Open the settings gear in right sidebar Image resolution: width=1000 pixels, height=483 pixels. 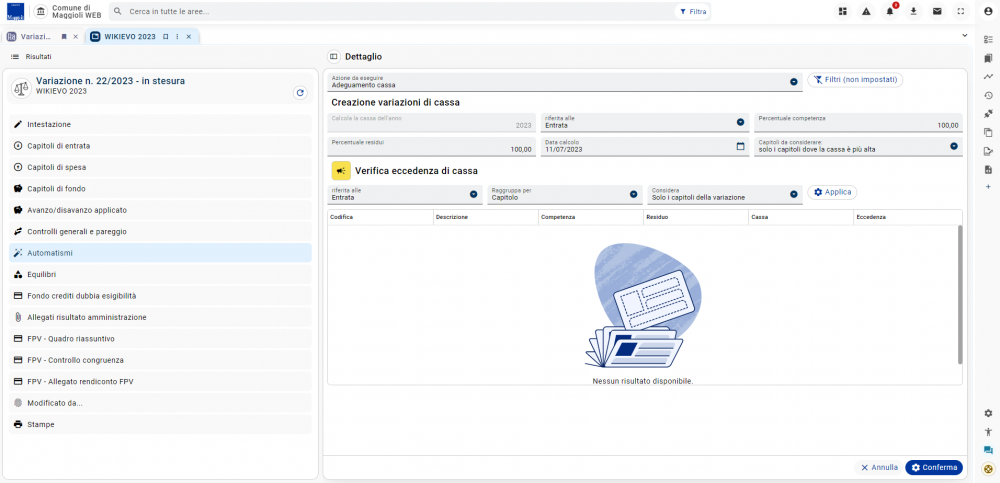click(x=989, y=413)
